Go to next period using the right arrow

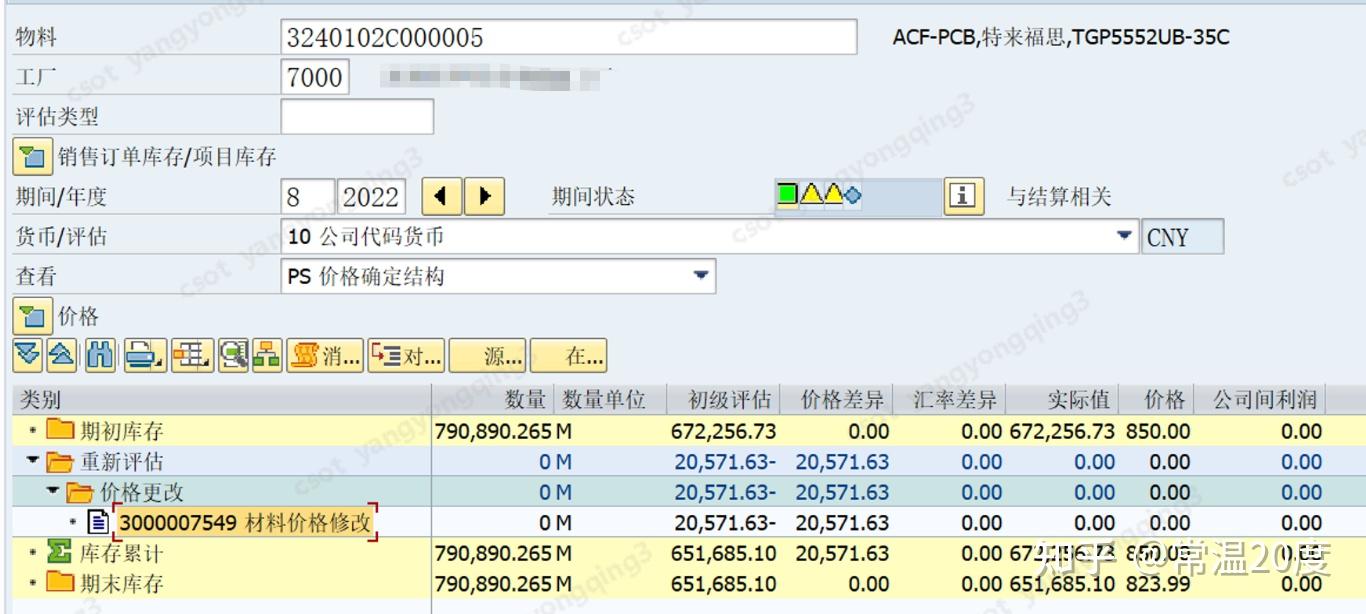point(484,196)
